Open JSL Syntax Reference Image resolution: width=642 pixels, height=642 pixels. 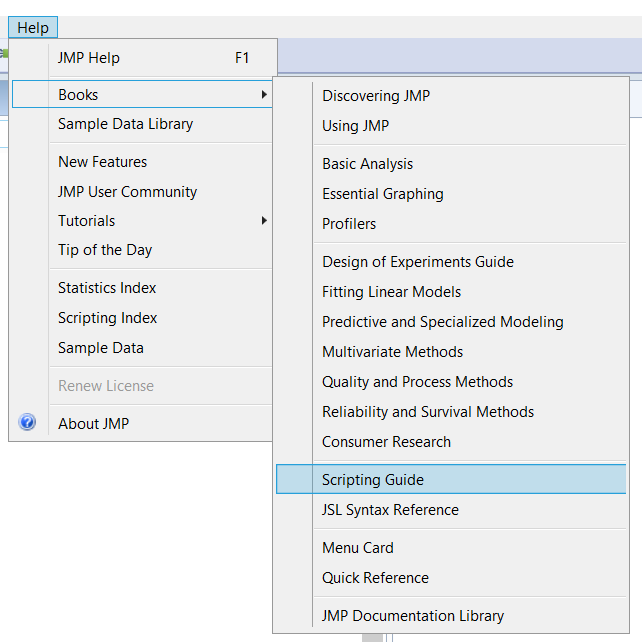(x=390, y=510)
